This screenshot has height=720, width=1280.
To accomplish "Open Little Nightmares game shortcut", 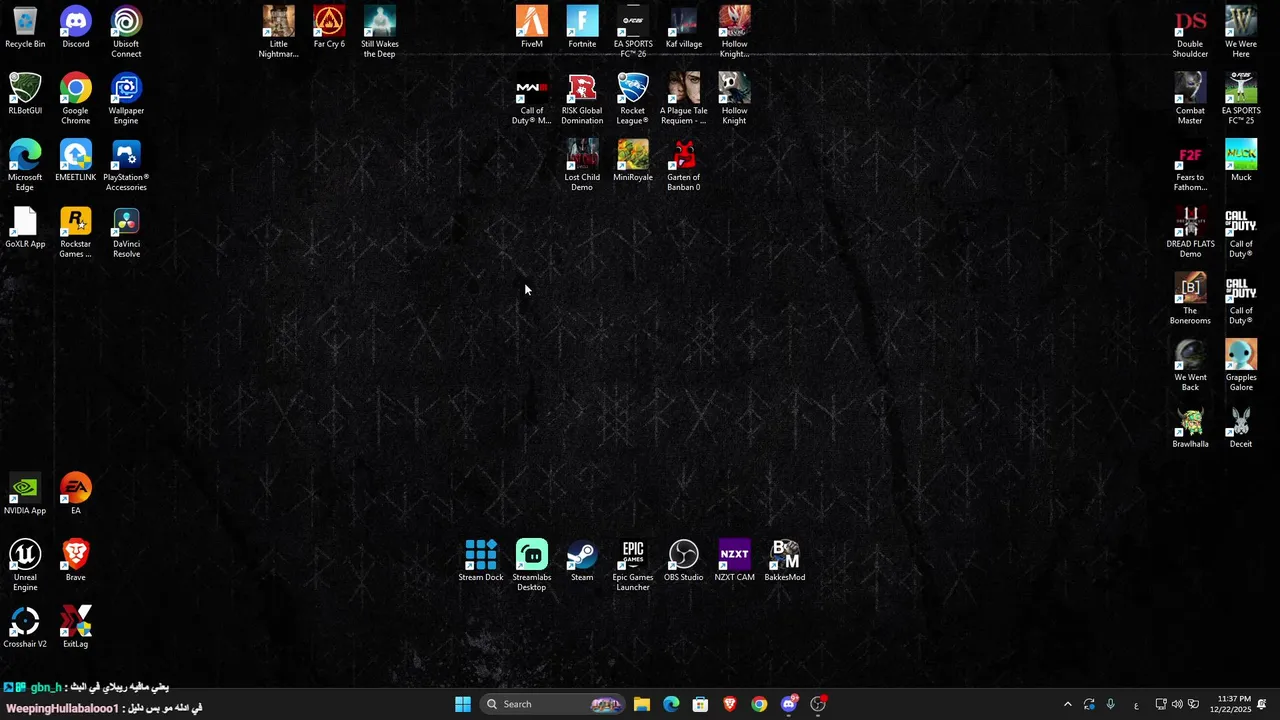I will coord(279,32).
